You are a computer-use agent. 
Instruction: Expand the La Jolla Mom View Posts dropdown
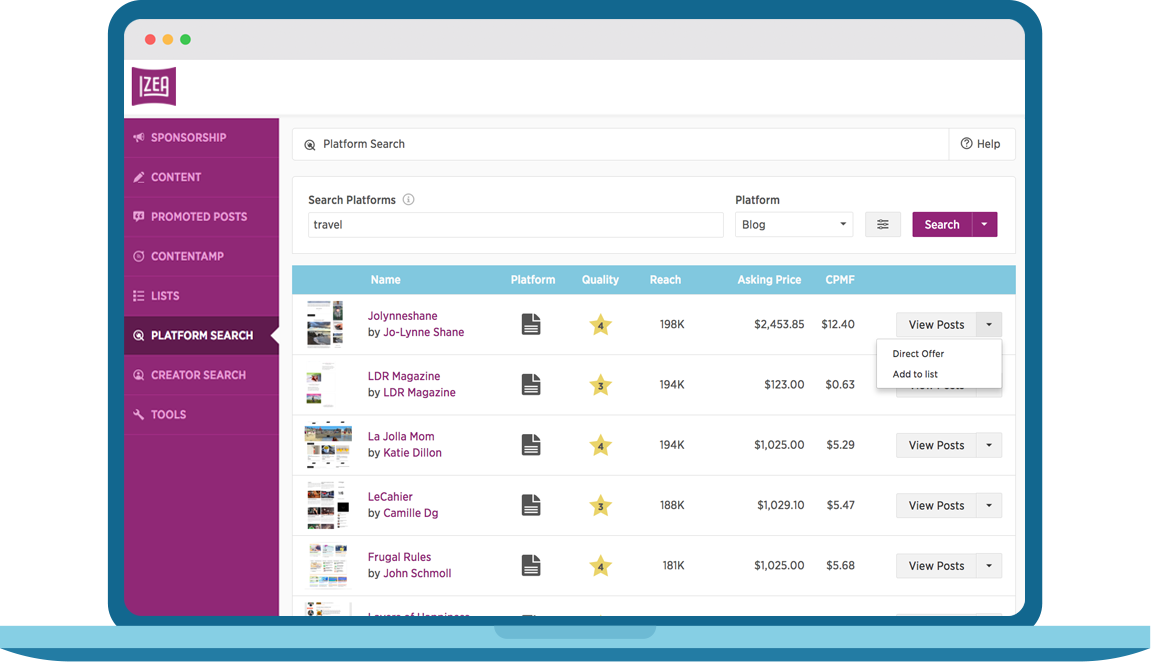(989, 445)
